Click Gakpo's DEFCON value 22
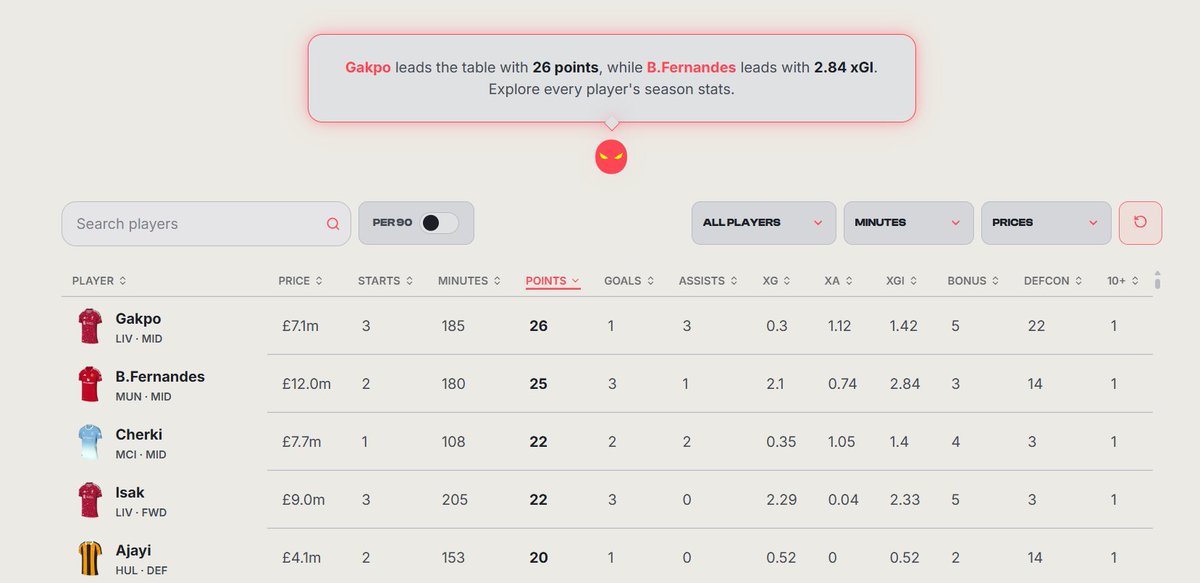Image resolution: width=1200 pixels, height=583 pixels. (1036, 326)
